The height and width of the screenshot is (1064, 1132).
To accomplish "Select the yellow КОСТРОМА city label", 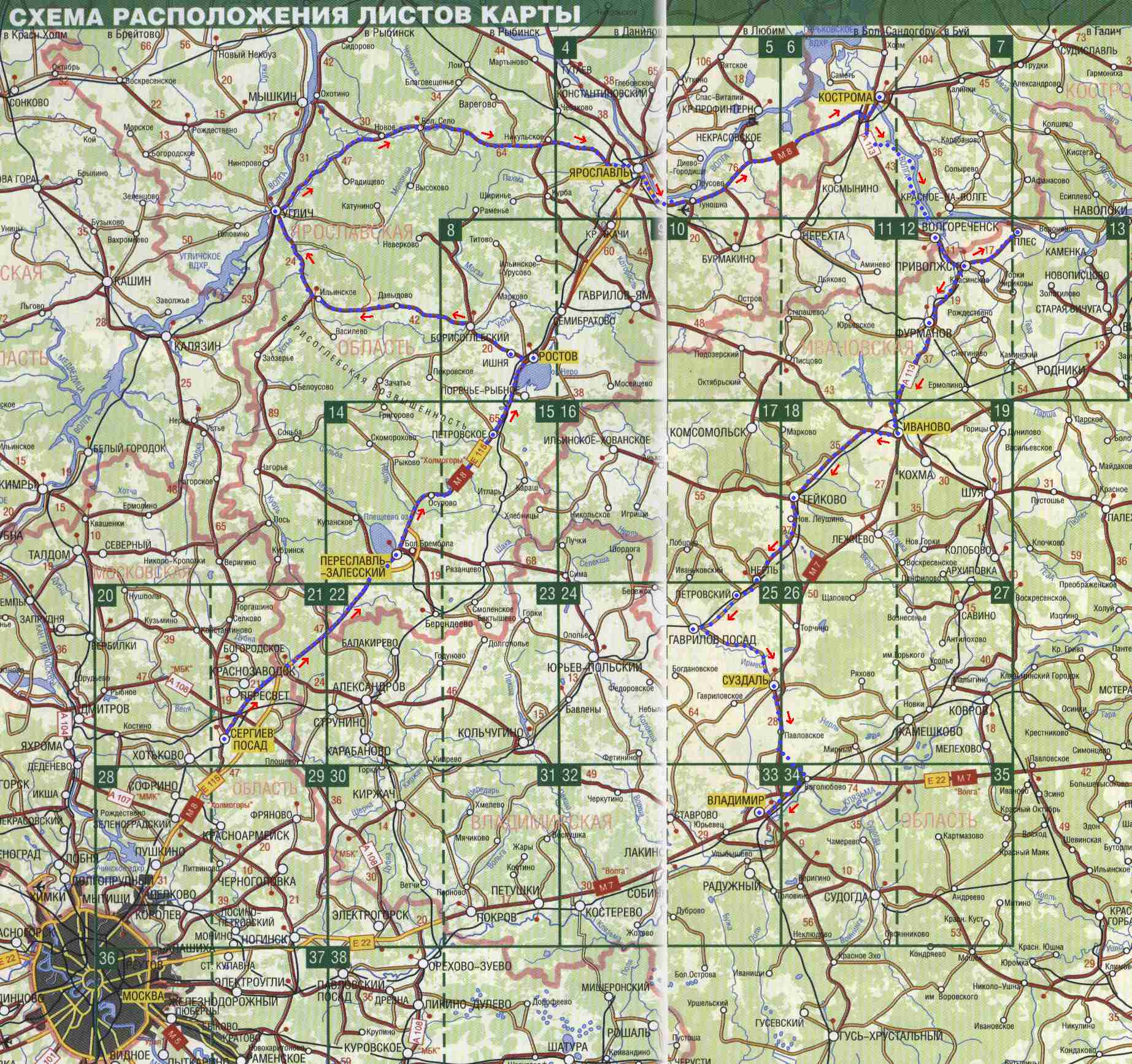I will pos(846,98).
